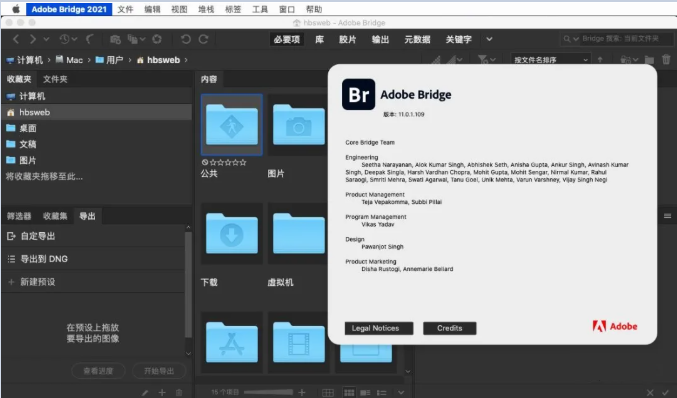
Task: Switch to the 导出 tab
Action: (x=87, y=216)
